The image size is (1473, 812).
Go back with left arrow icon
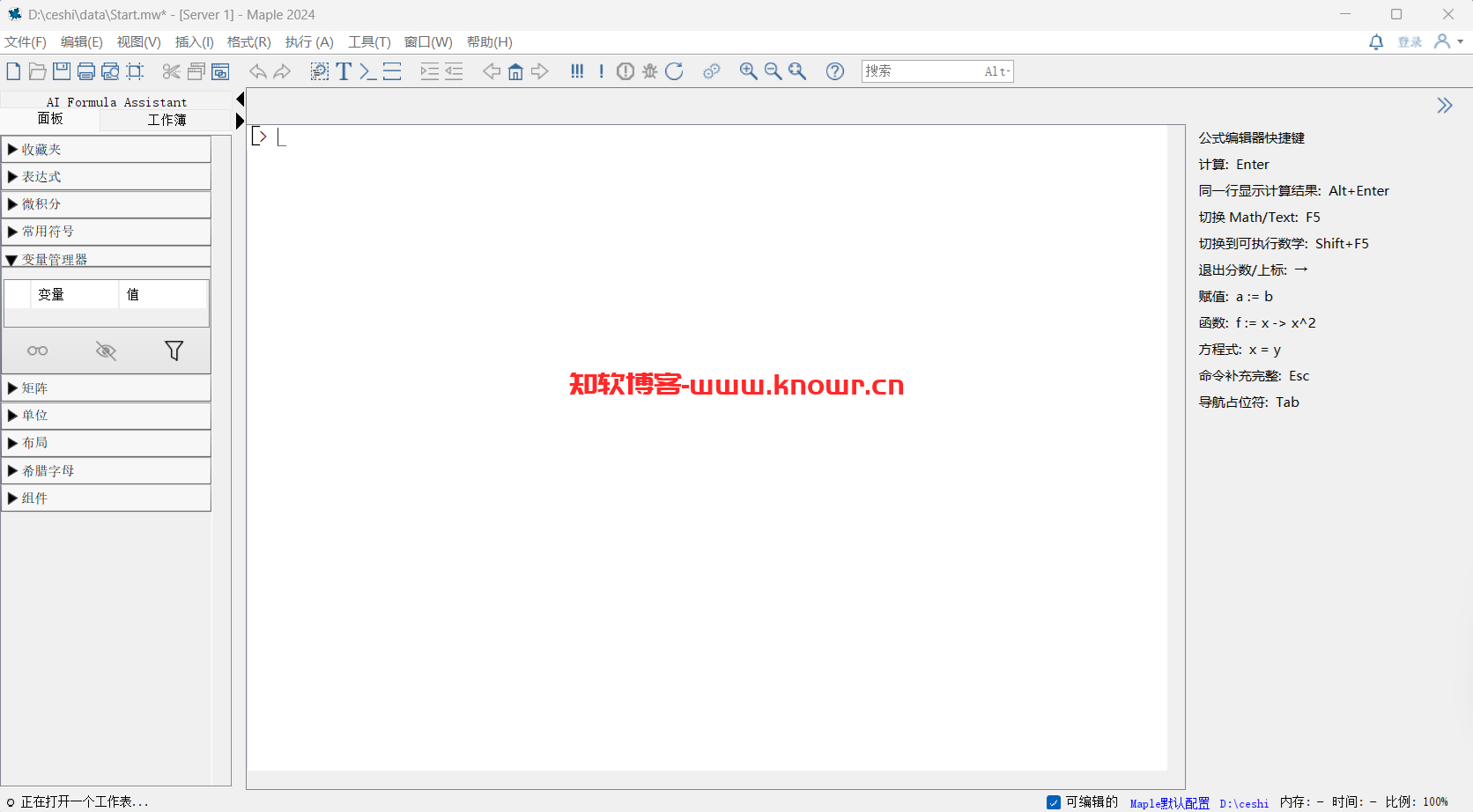[492, 71]
